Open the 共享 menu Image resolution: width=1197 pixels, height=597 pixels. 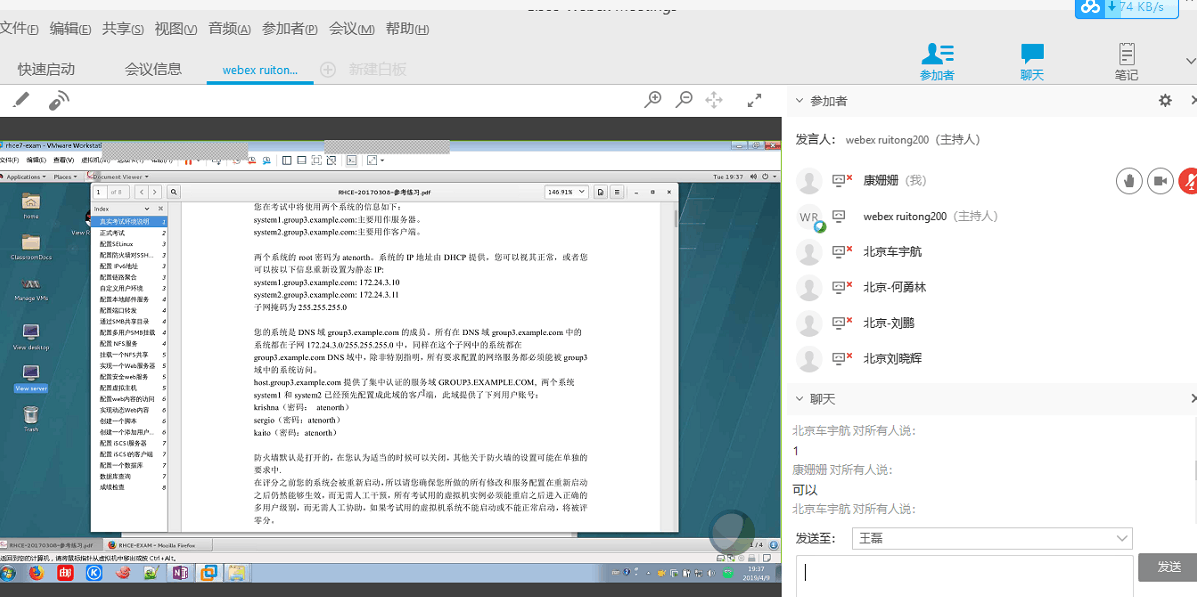(x=122, y=29)
